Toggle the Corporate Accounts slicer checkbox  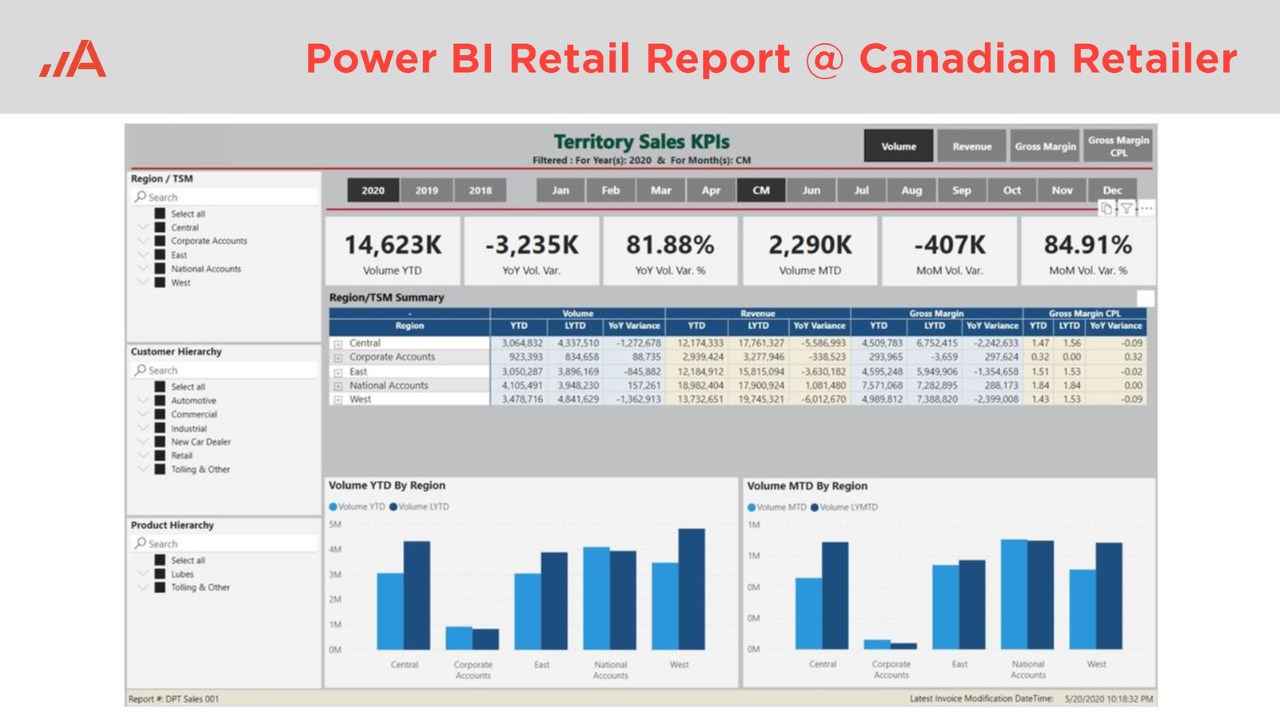(159, 241)
